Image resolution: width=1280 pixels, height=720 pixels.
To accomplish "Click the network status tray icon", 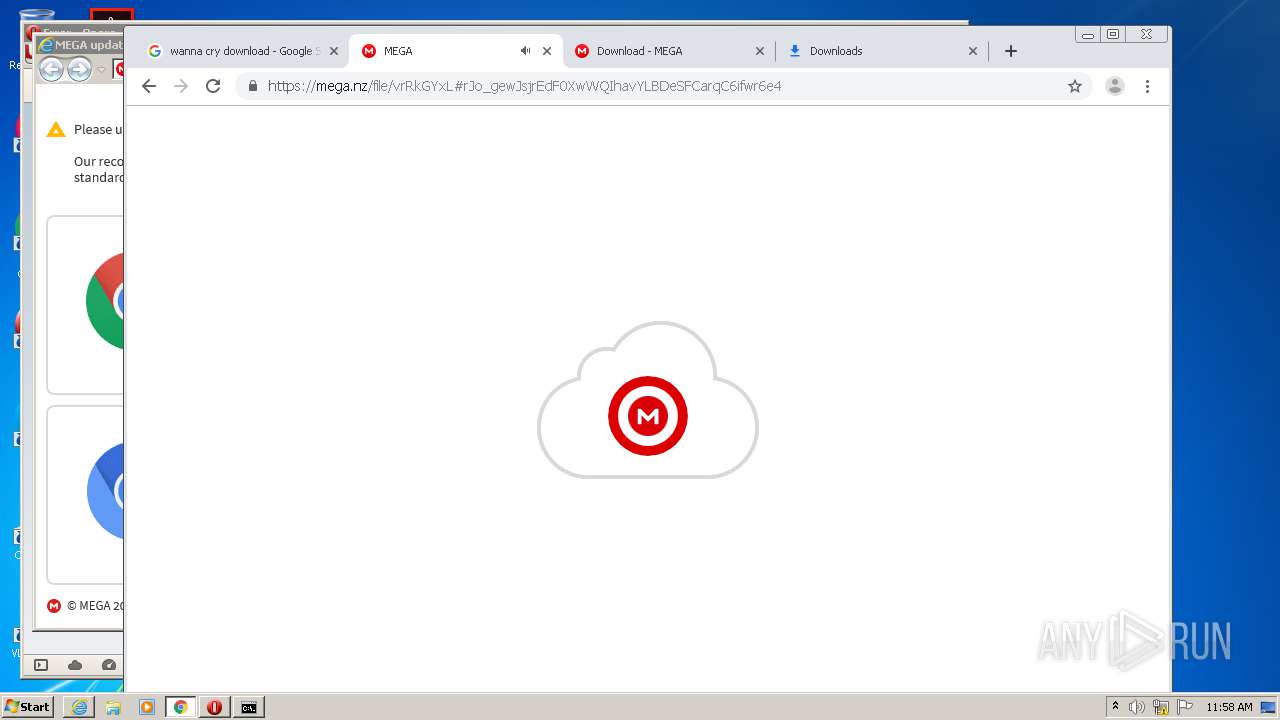I will (1161, 707).
